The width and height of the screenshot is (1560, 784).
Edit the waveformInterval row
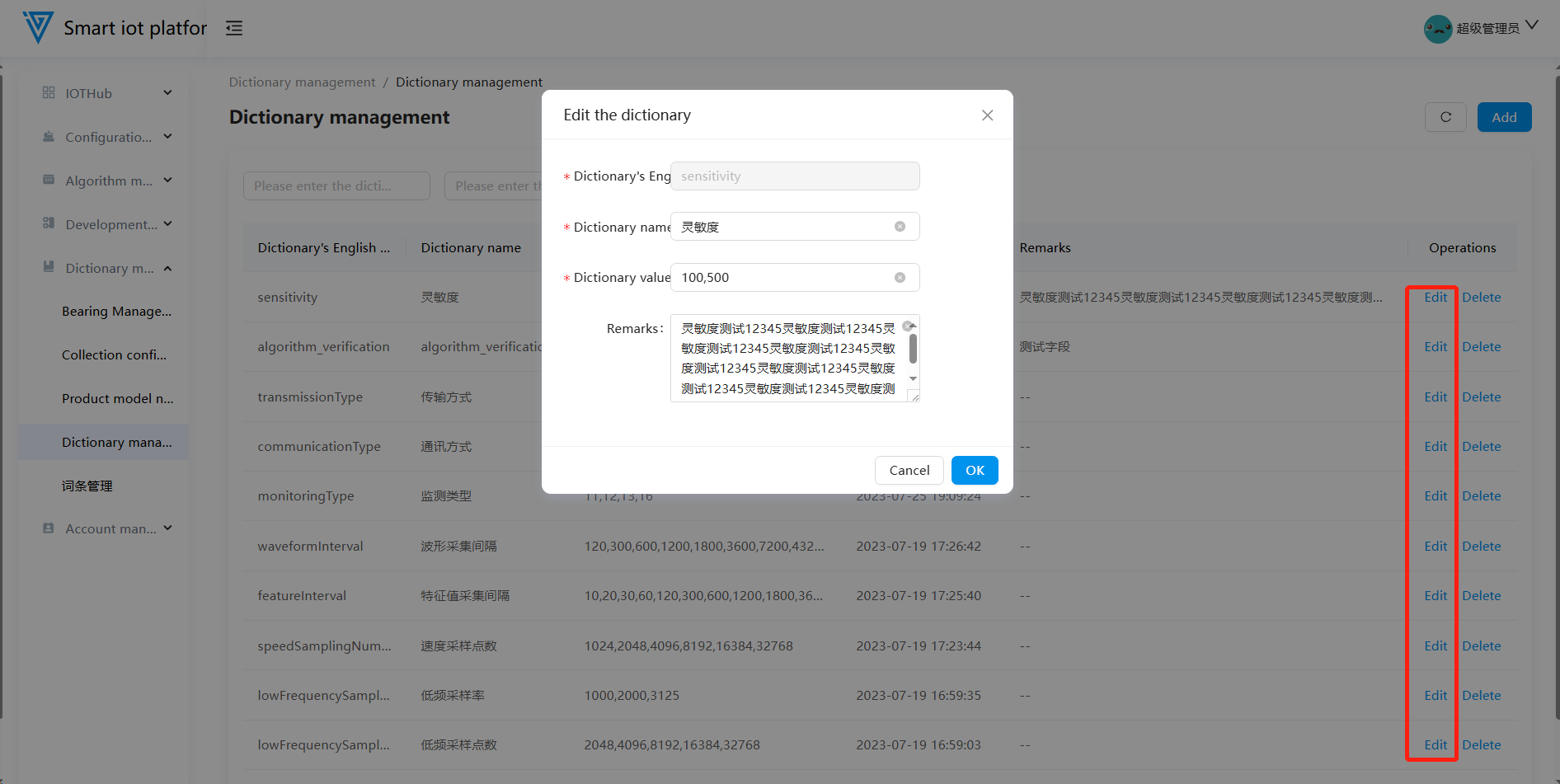coord(1435,547)
